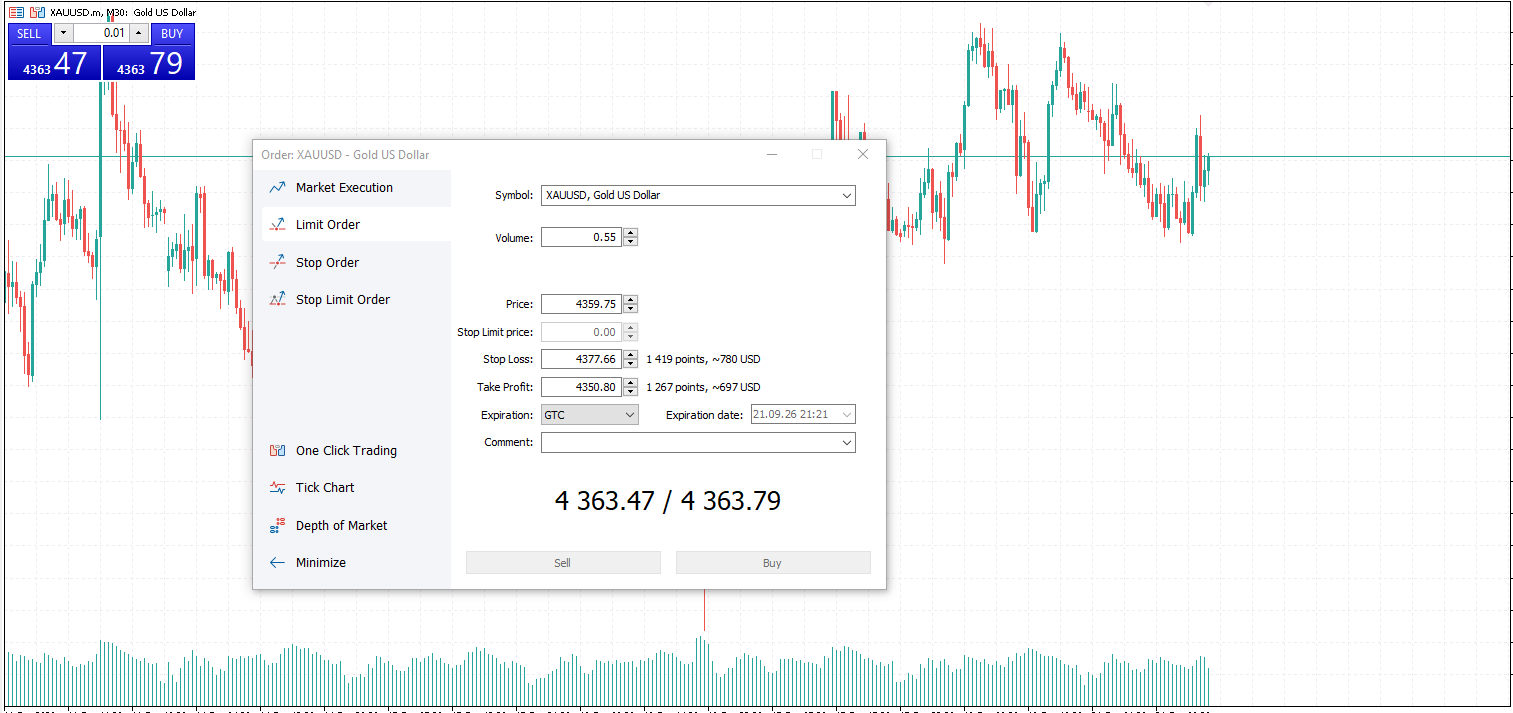Image resolution: width=1513 pixels, height=713 pixels.
Task: Open the Tick Chart view
Action: pyautogui.click(x=325, y=488)
